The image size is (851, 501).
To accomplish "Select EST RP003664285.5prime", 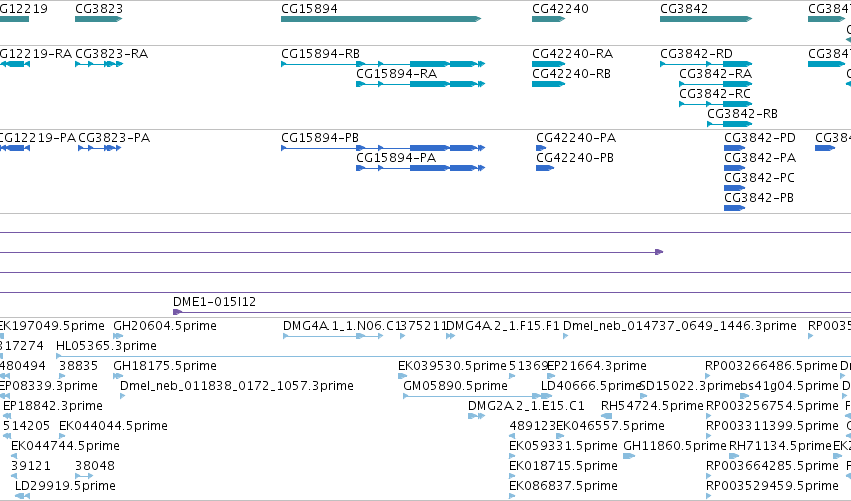I will point(772,466).
